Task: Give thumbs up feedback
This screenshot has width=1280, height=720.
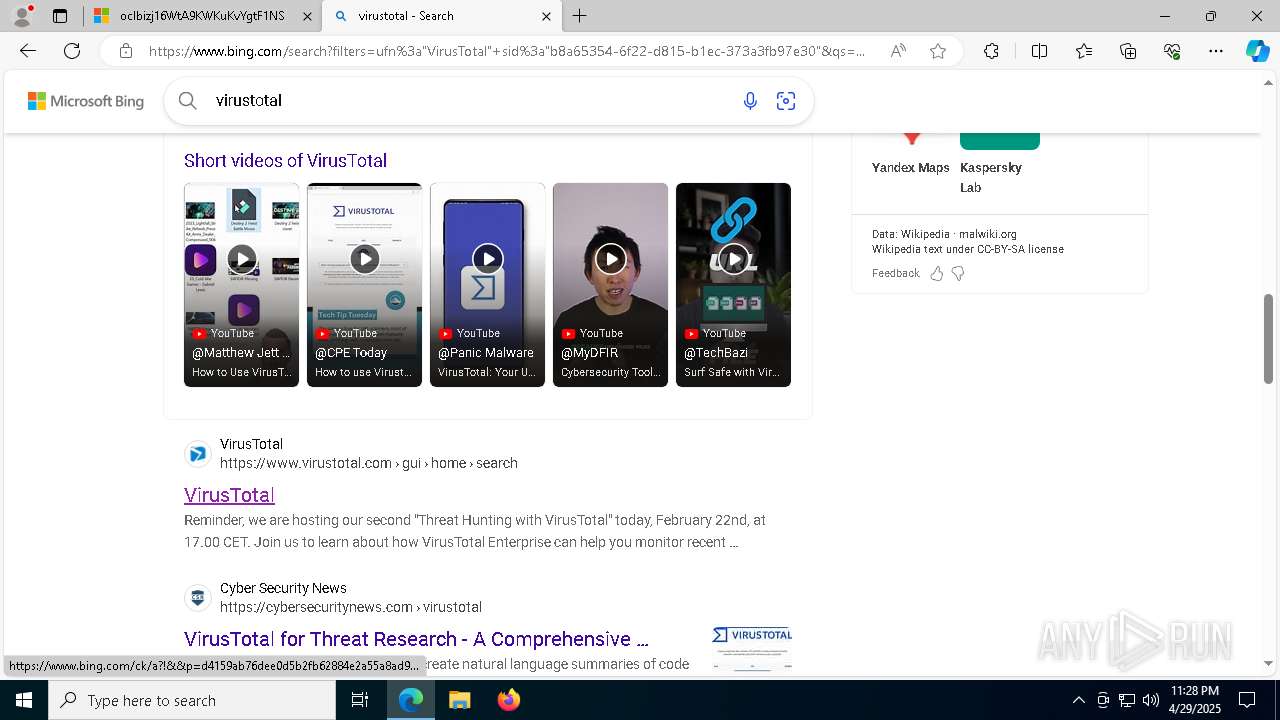Action: tap(937, 273)
